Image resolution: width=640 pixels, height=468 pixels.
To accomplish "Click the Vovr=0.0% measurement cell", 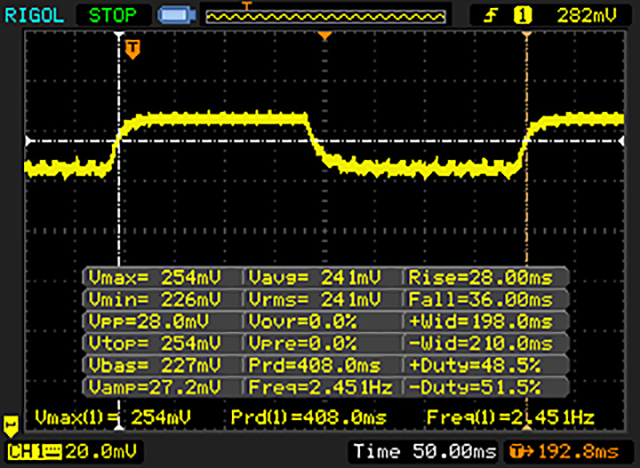I will point(322,322).
